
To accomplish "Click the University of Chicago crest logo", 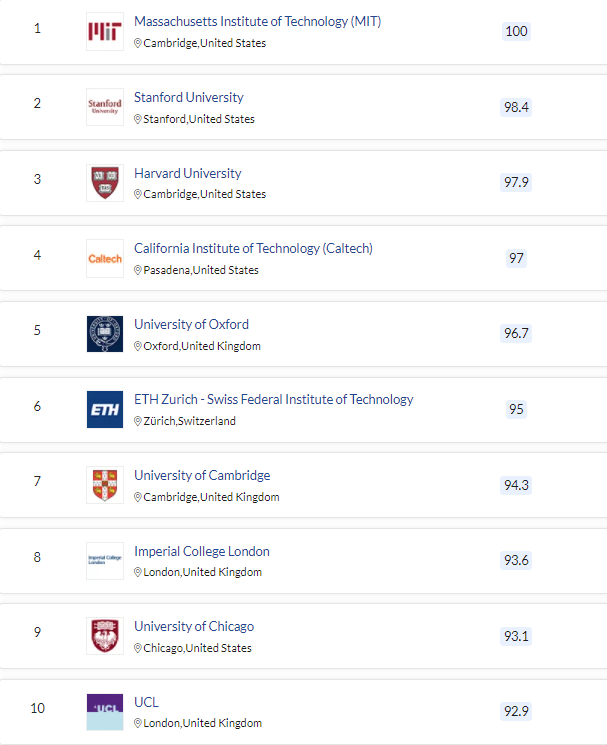I will 105,636.
